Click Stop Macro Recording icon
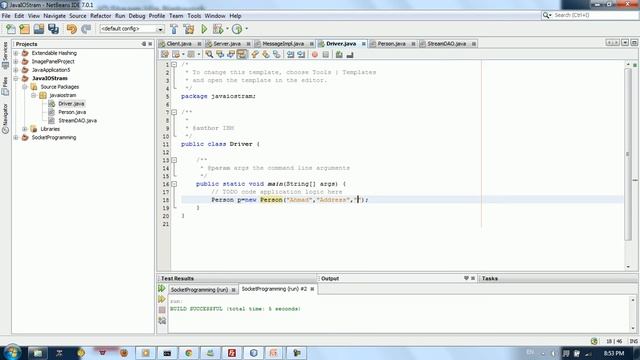 (326, 54)
